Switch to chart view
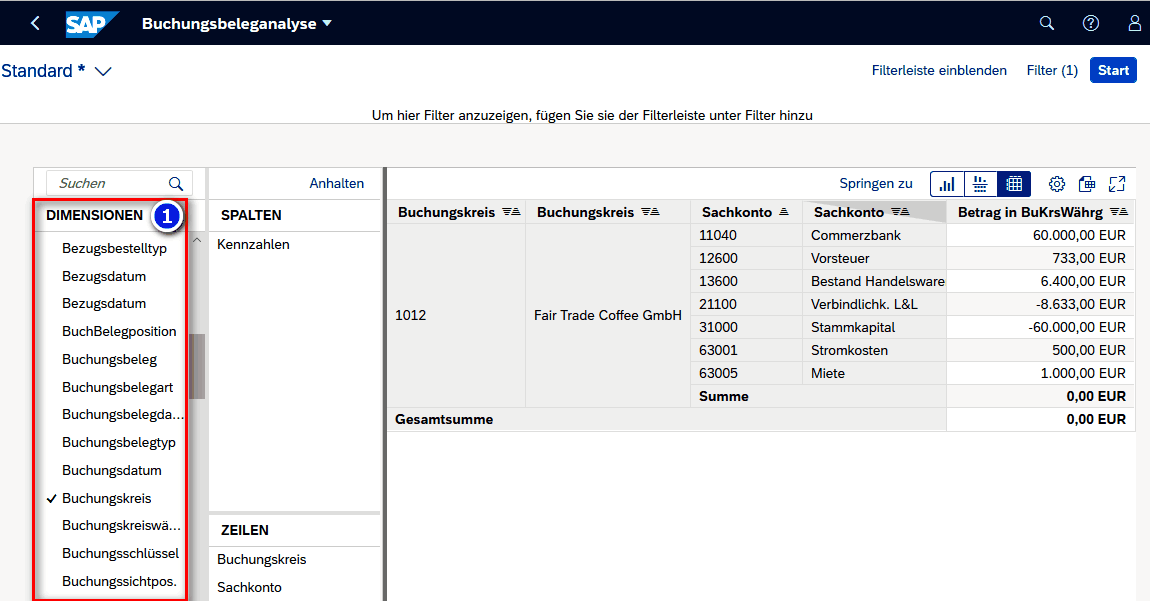The height and width of the screenshot is (601, 1150). 946,184
